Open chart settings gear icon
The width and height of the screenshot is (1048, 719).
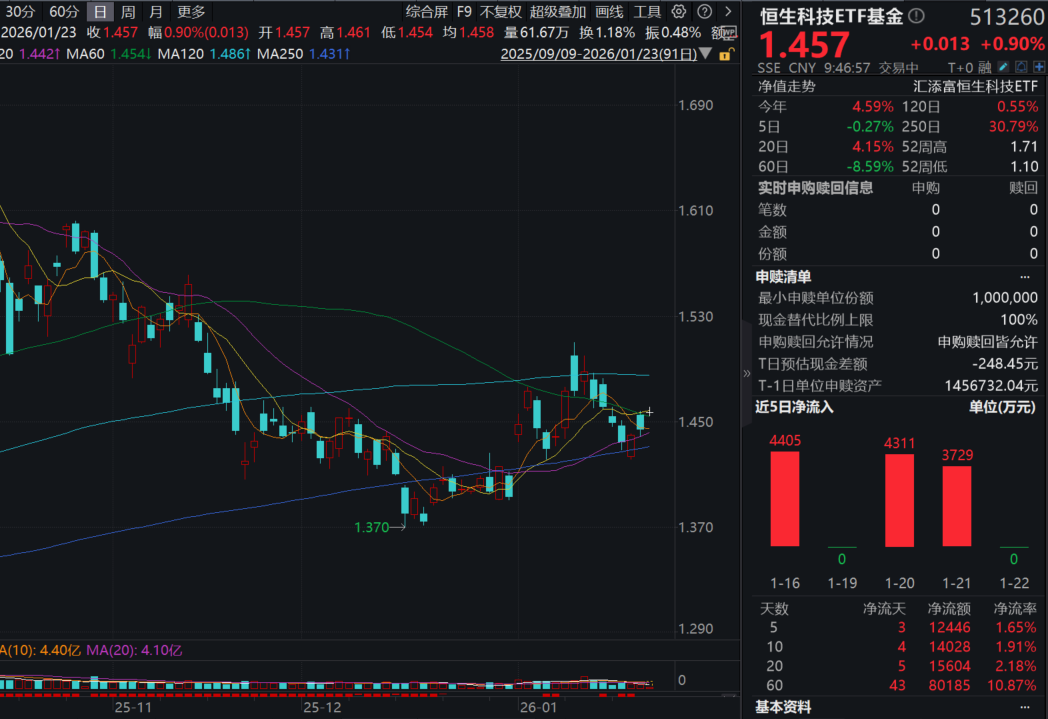679,12
